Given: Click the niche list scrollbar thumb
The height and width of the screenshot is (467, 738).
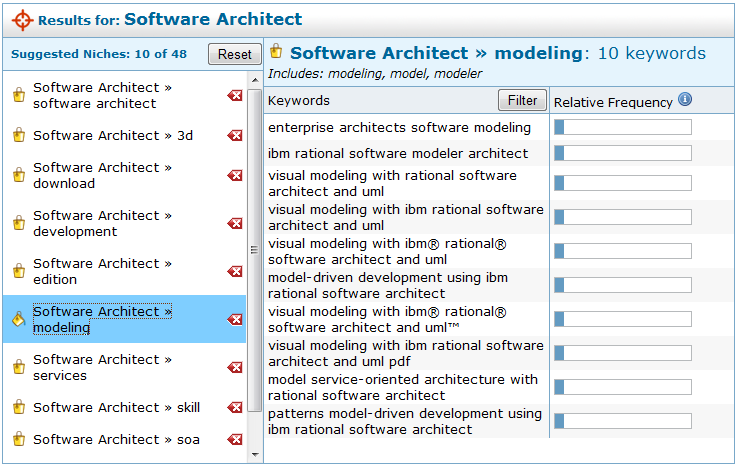Looking at the screenshot, I should (255, 250).
